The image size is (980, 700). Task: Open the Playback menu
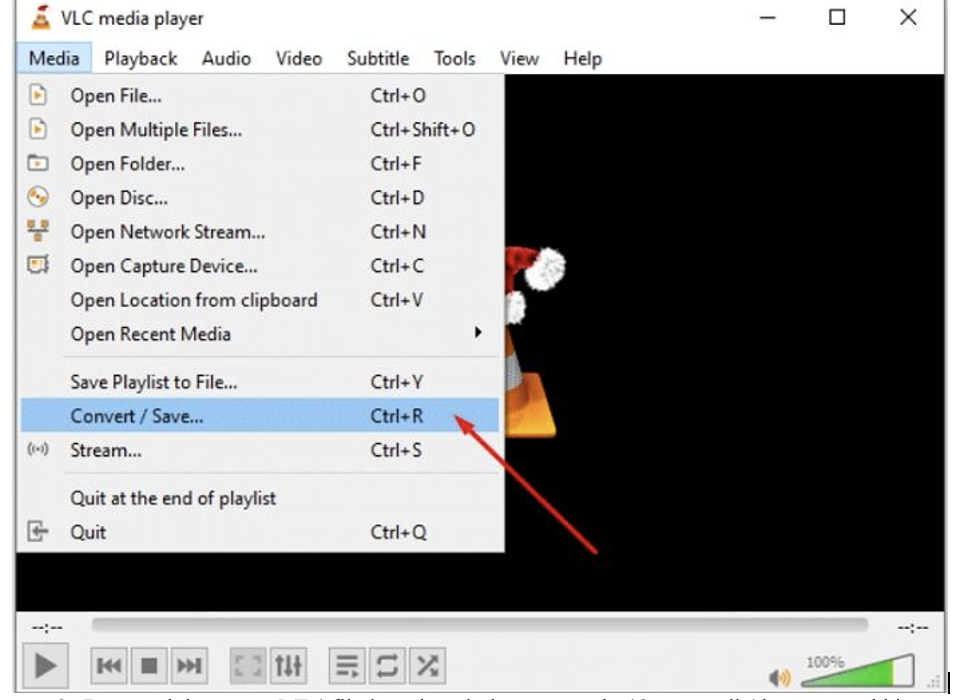tap(140, 58)
